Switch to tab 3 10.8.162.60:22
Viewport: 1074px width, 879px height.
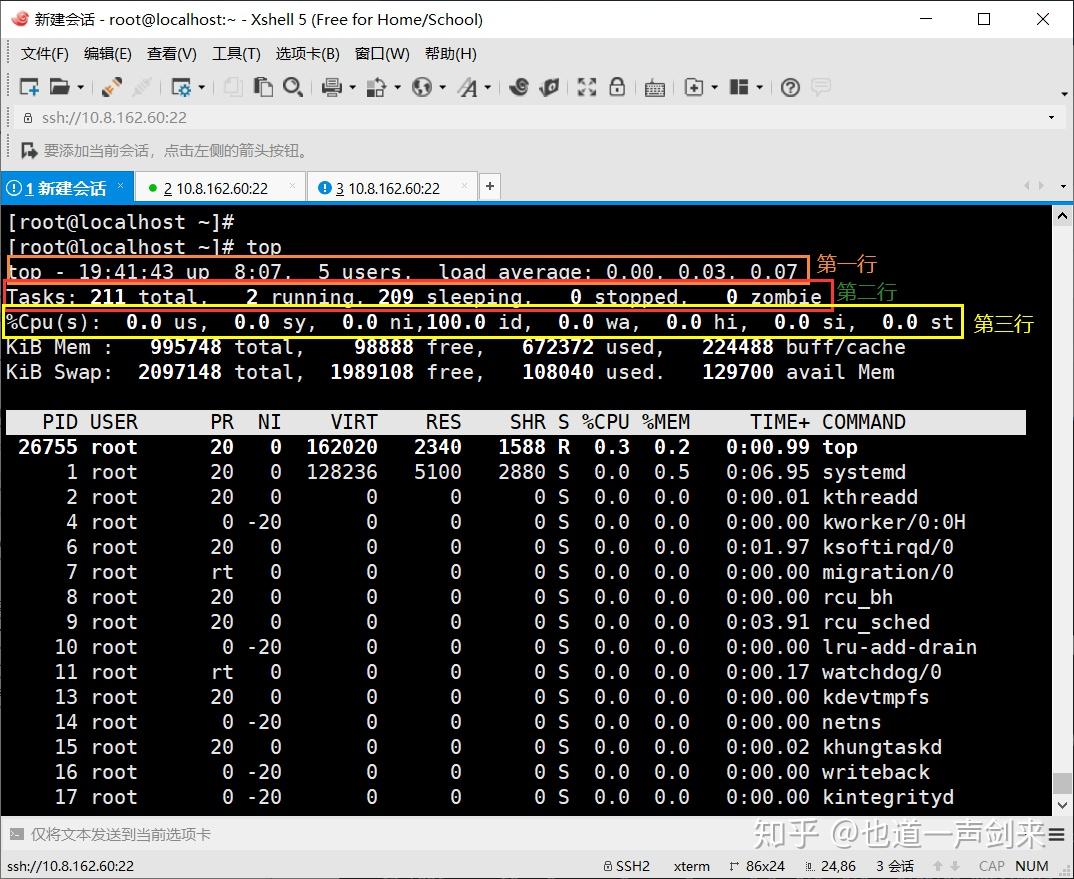pos(387,188)
